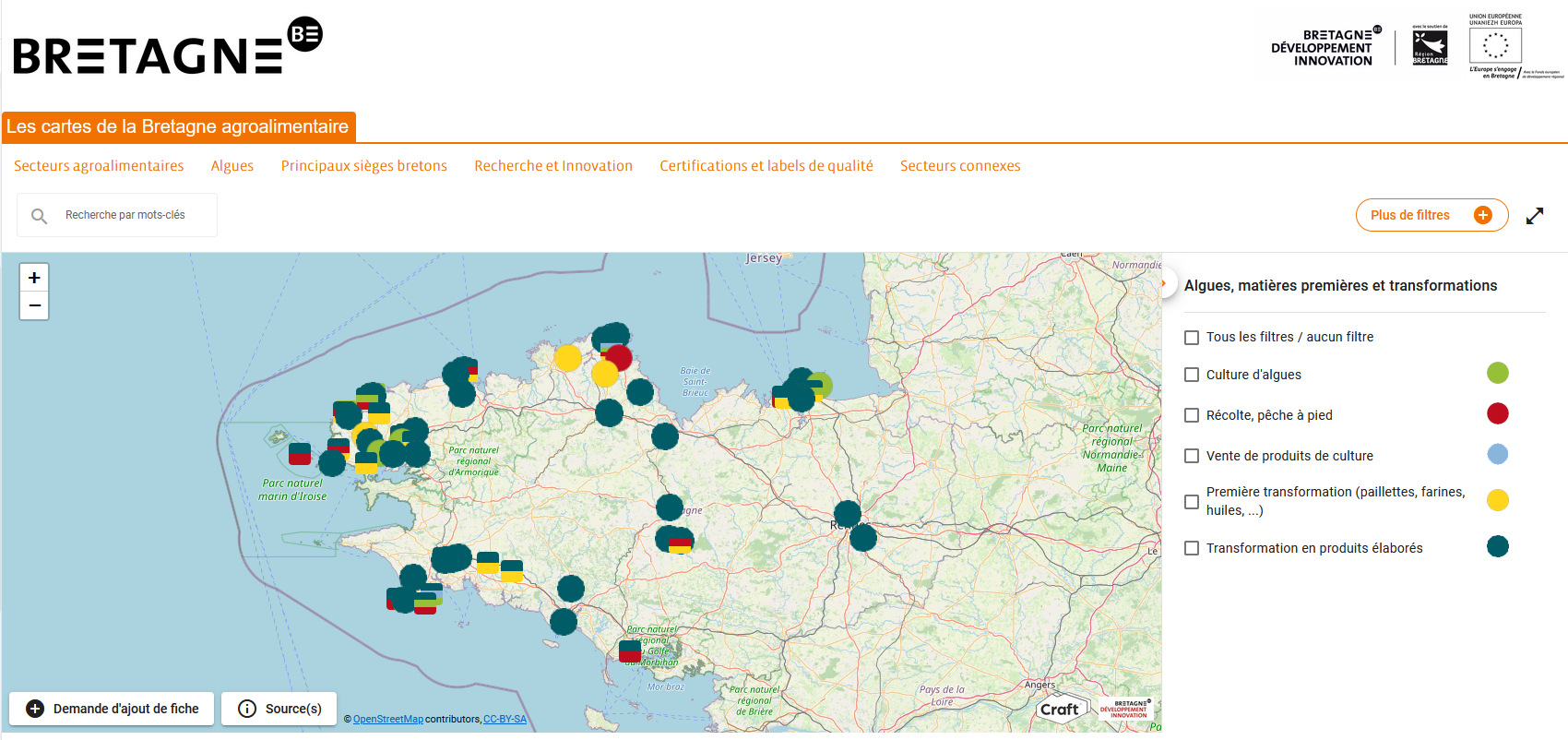Open the OpenStreetMap link
1568x740 pixels.
[388, 720]
